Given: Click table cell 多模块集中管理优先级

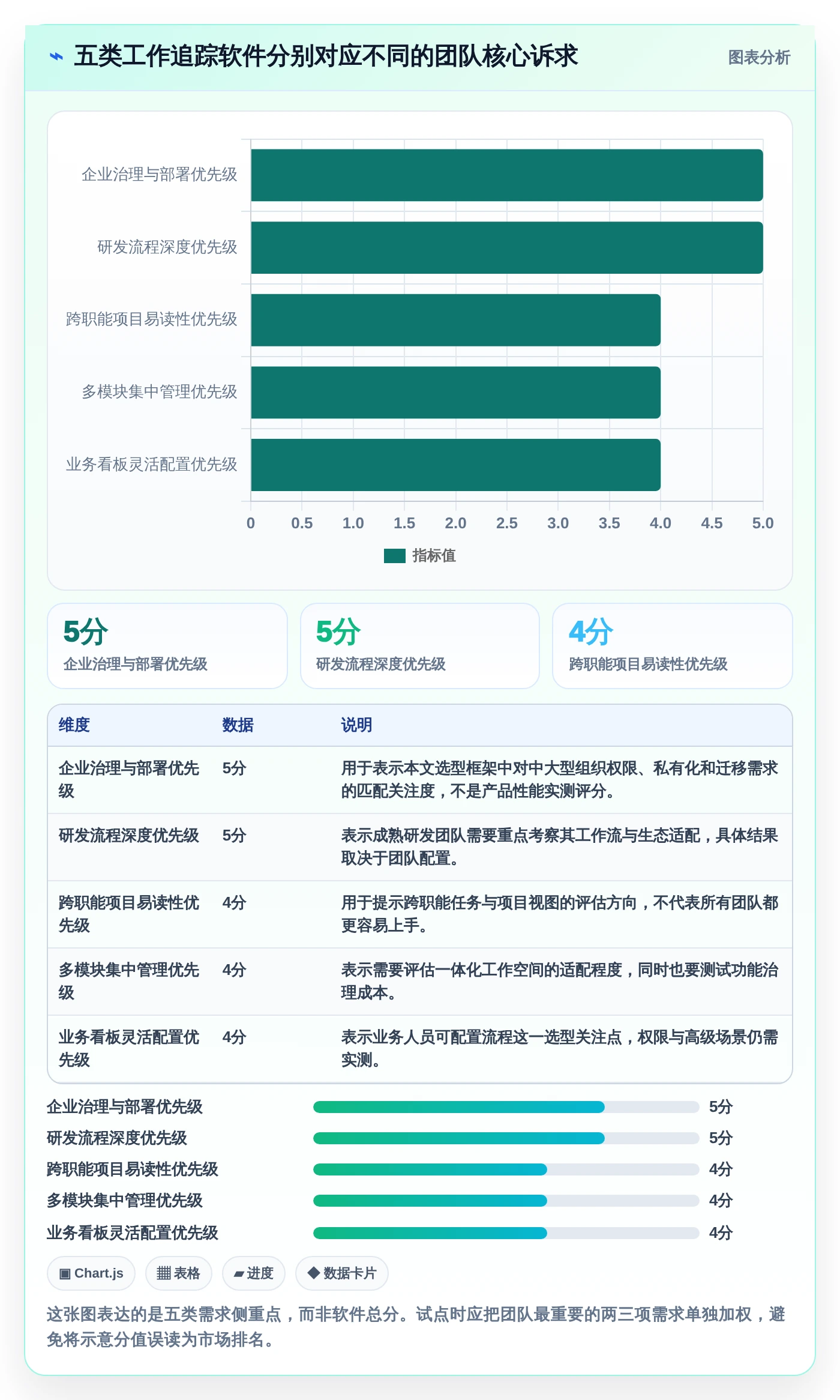Looking at the screenshot, I should (129, 982).
